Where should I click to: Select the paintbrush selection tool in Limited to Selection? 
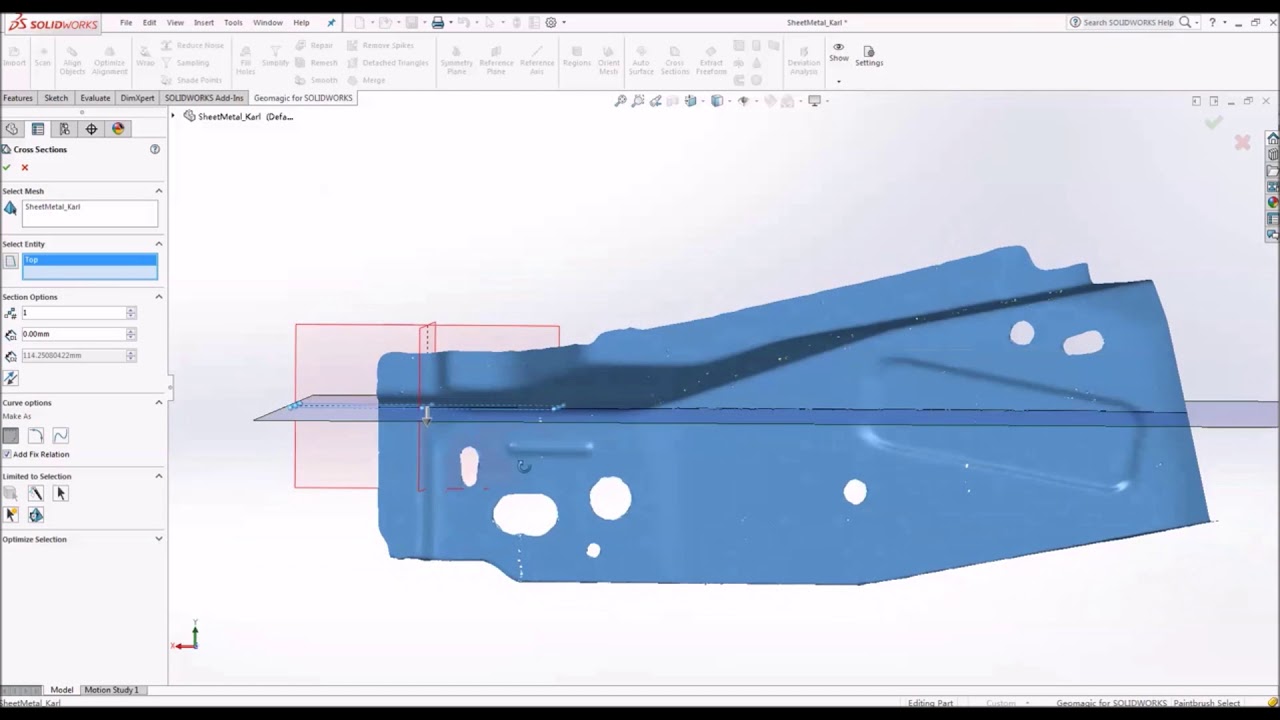[x=35, y=493]
